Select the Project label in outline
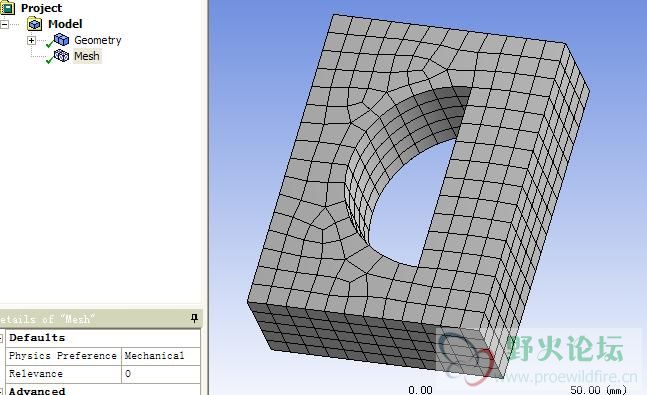This screenshot has height=395, width=647. (x=41, y=8)
